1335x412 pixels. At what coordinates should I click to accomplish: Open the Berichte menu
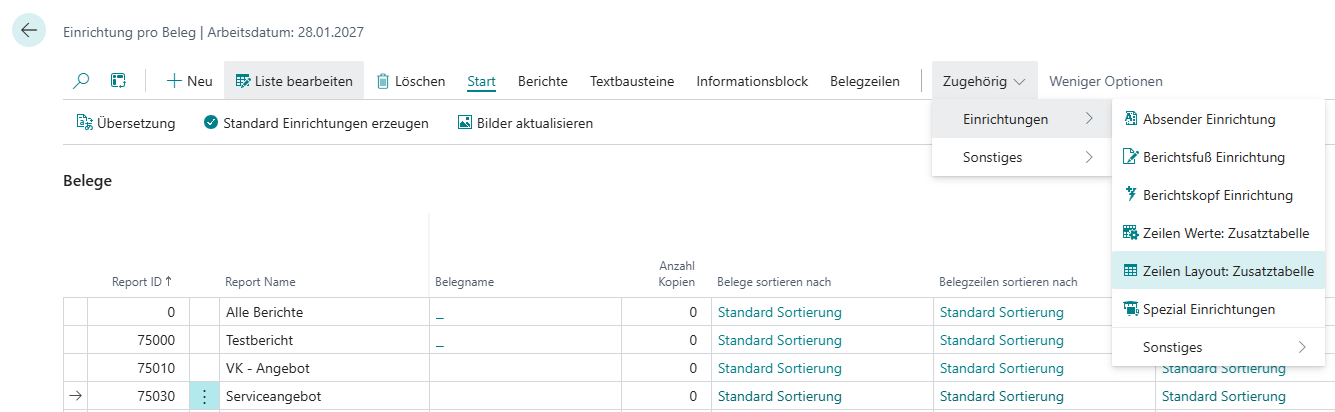click(x=543, y=81)
